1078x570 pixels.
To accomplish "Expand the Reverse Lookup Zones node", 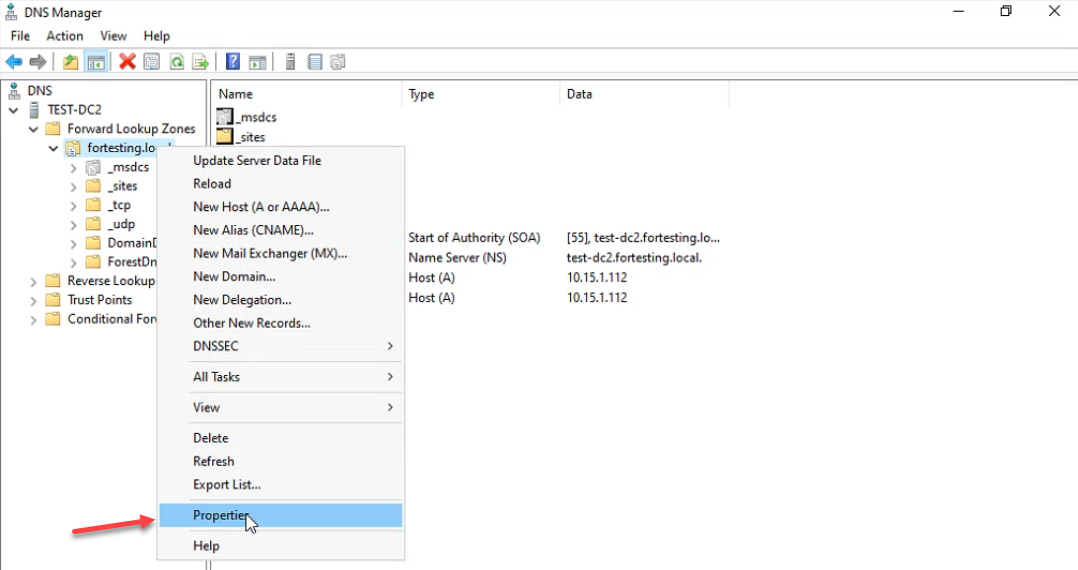I will pyautogui.click(x=34, y=281).
